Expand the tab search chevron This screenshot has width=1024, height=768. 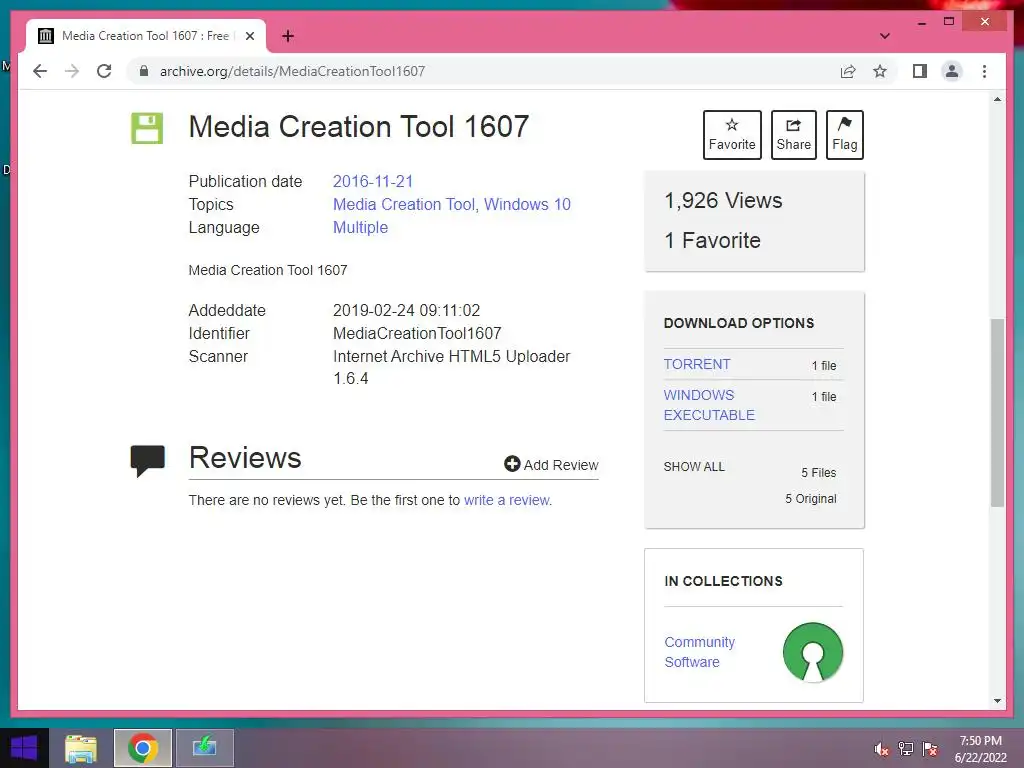coord(884,36)
